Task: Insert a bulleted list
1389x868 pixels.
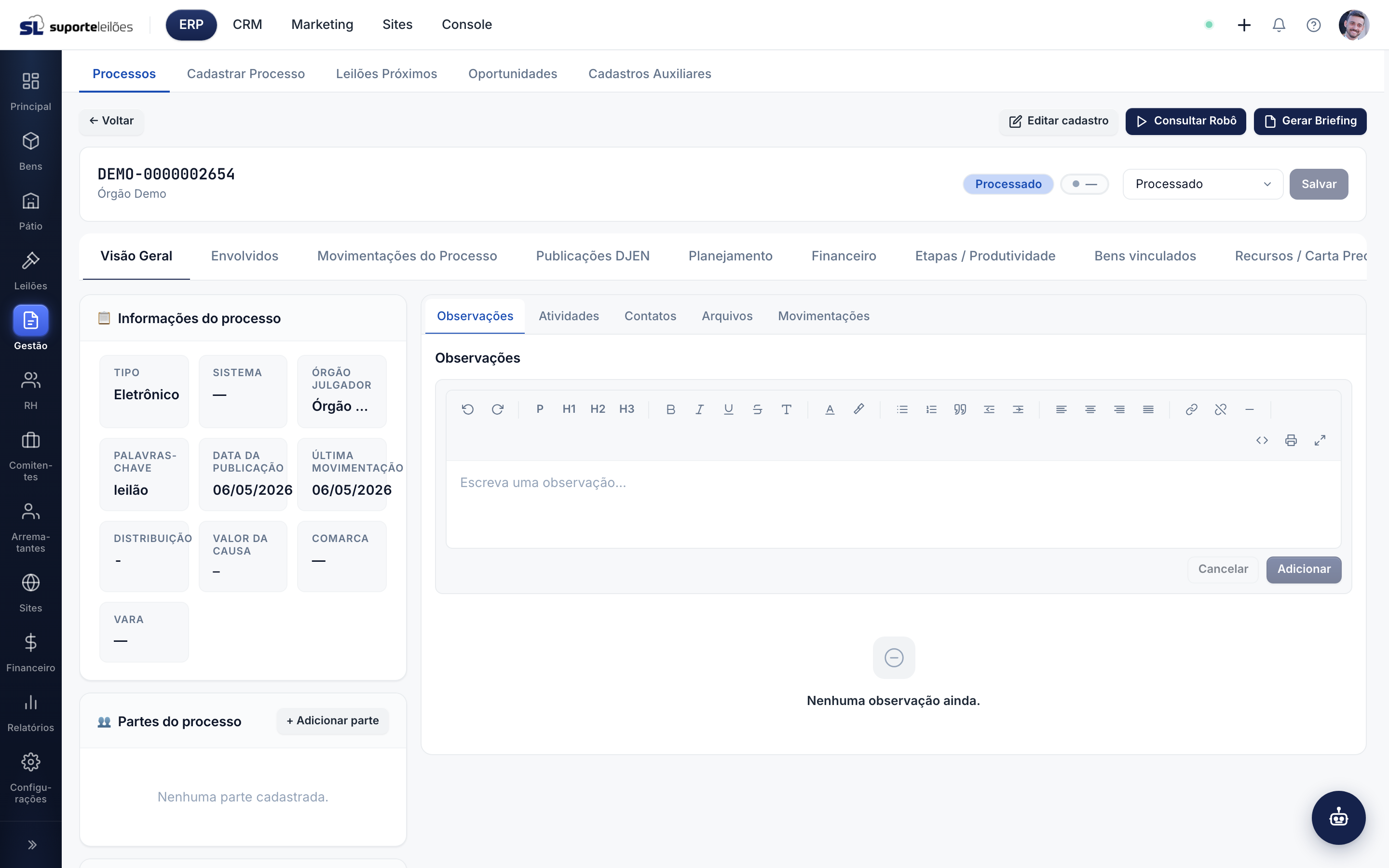Action: (902, 409)
